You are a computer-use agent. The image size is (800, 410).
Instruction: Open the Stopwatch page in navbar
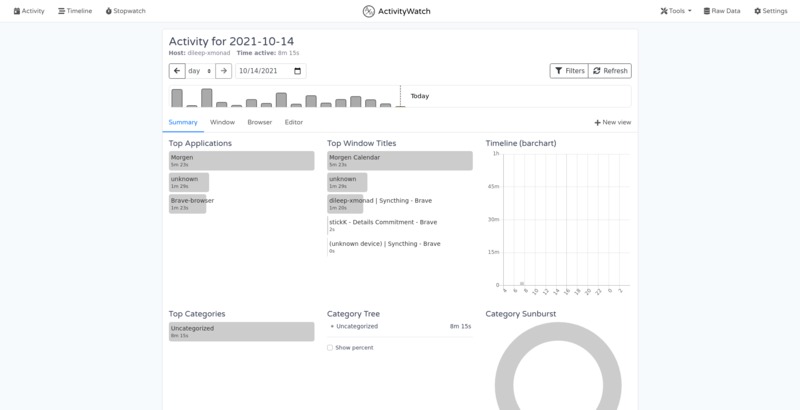126,11
